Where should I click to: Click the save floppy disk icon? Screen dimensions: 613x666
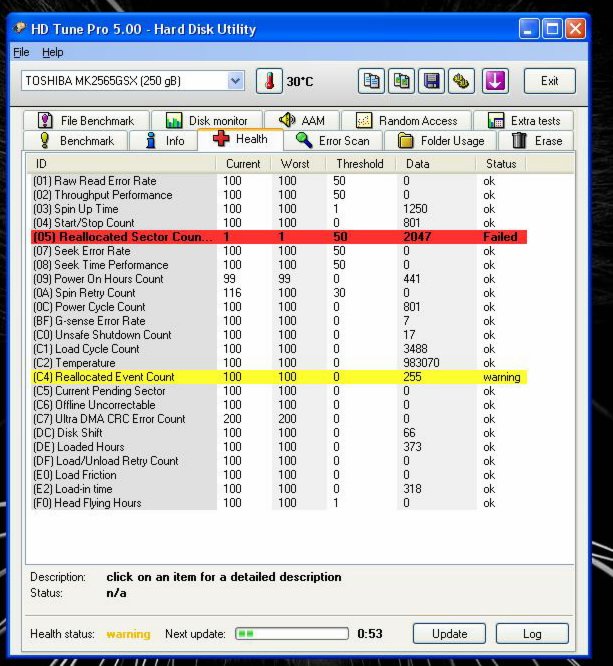click(x=431, y=81)
